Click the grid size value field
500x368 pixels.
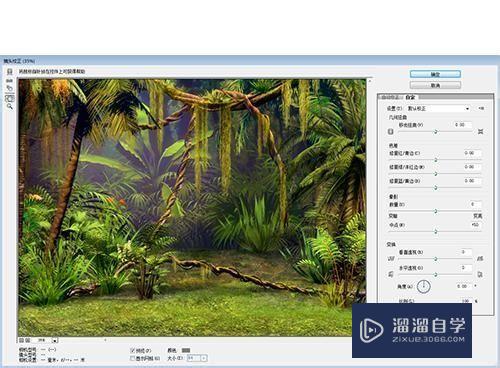[194, 358]
